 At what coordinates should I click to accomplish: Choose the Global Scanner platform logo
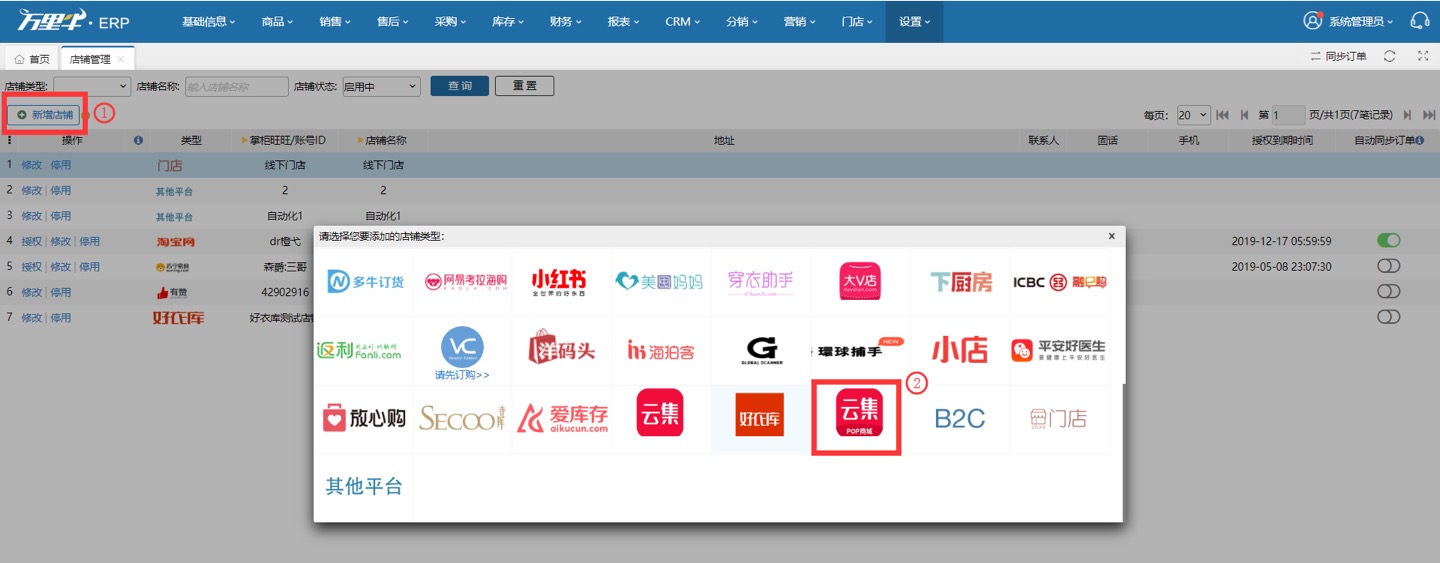point(760,350)
